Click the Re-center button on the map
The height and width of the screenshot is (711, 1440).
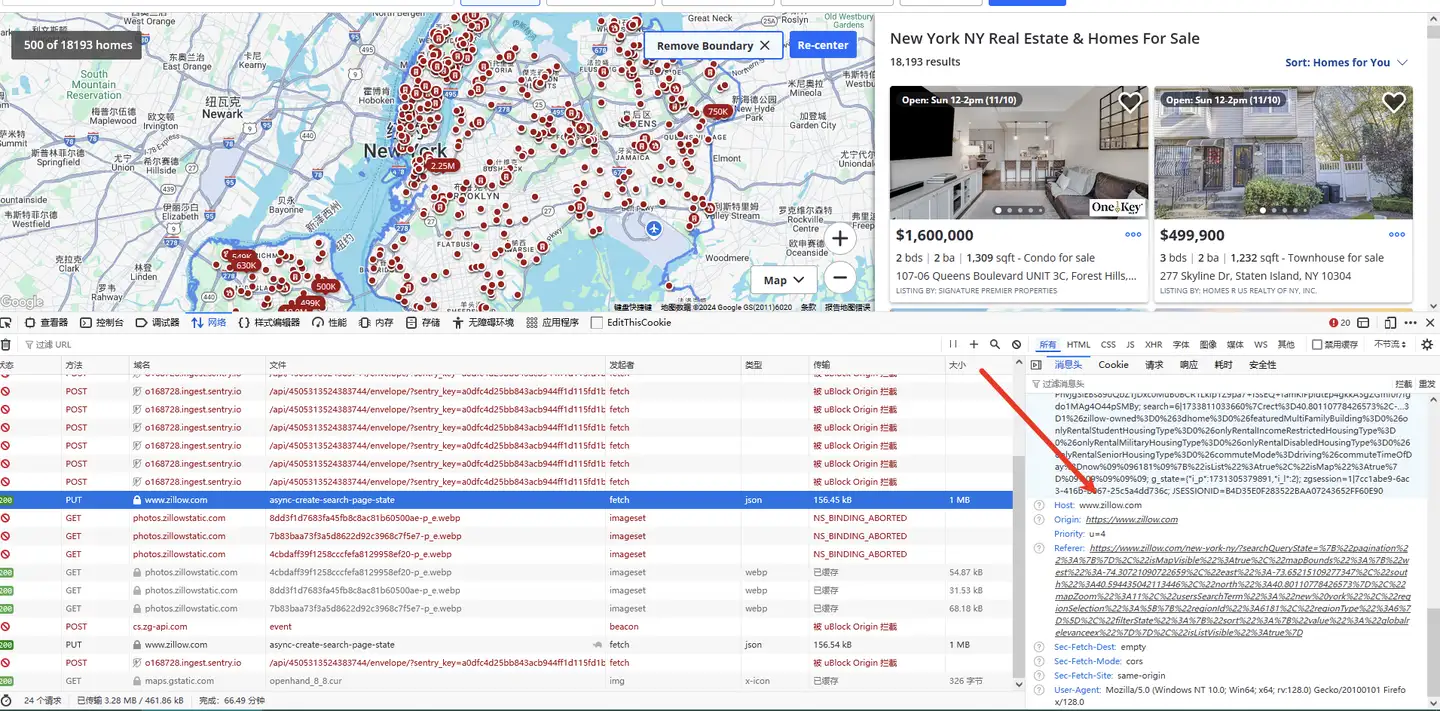823,45
